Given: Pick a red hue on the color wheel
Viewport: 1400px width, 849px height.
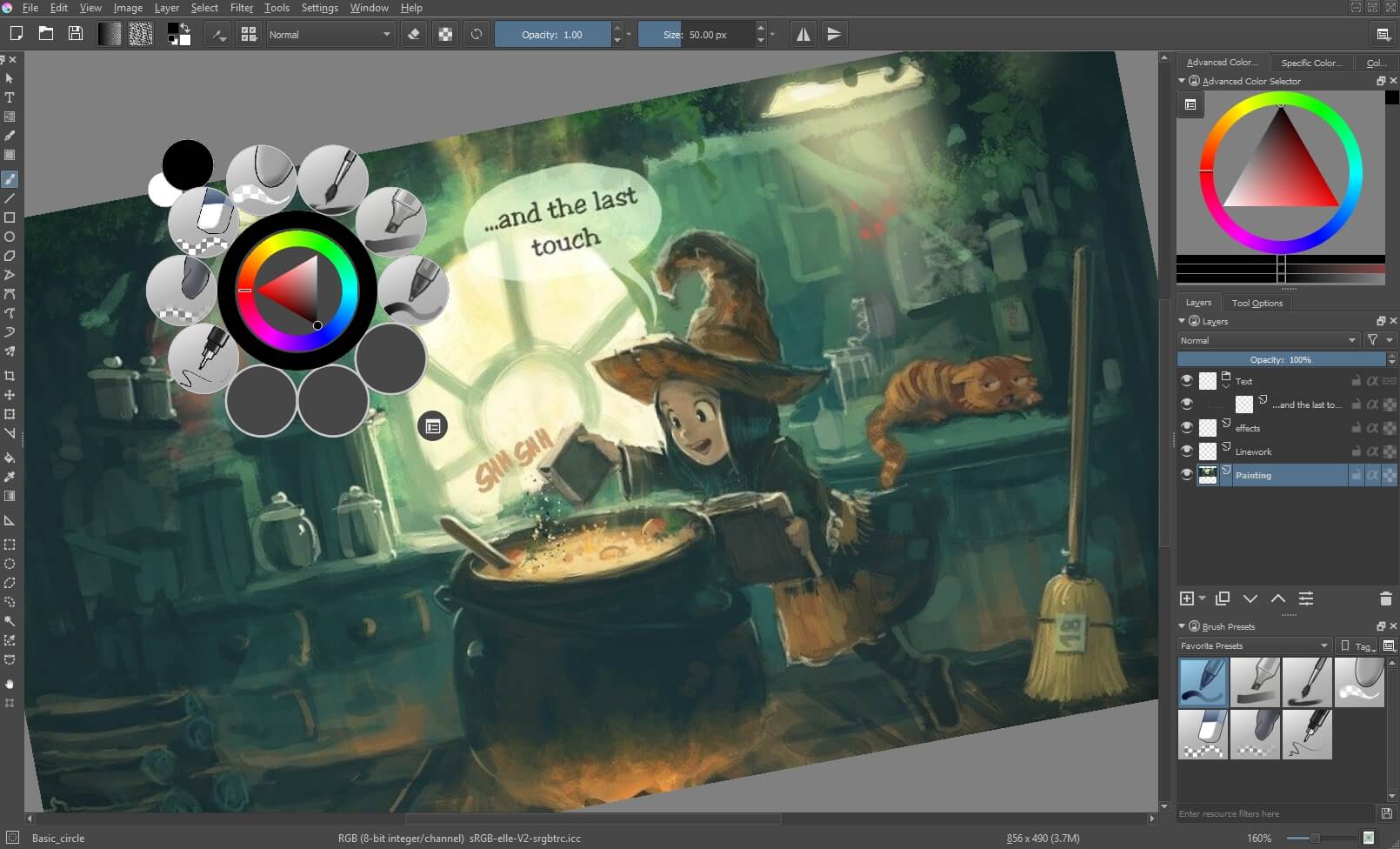Looking at the screenshot, I should pyautogui.click(x=1206, y=172).
